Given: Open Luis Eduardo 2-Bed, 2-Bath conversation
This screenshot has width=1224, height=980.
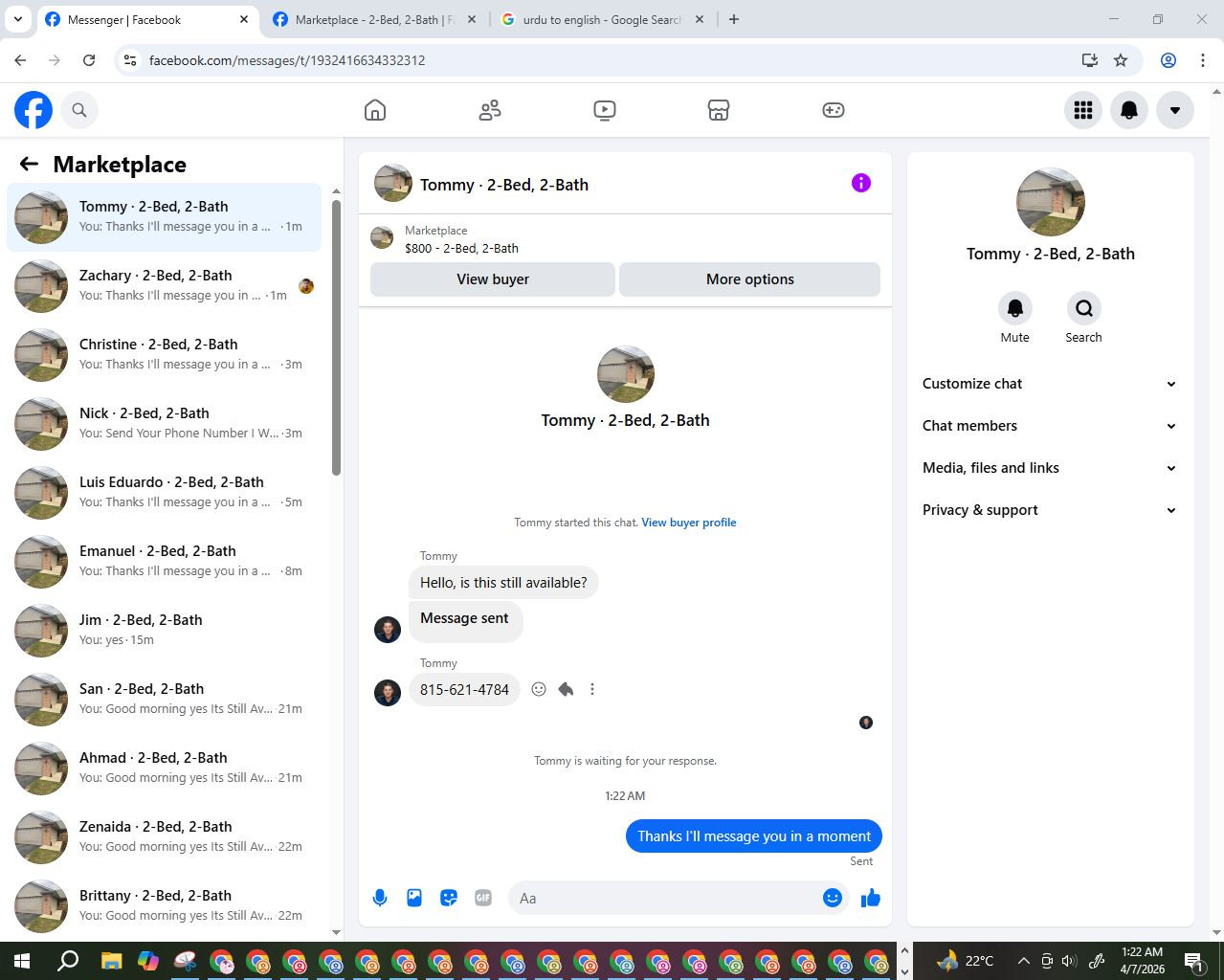Looking at the screenshot, I should click(165, 493).
